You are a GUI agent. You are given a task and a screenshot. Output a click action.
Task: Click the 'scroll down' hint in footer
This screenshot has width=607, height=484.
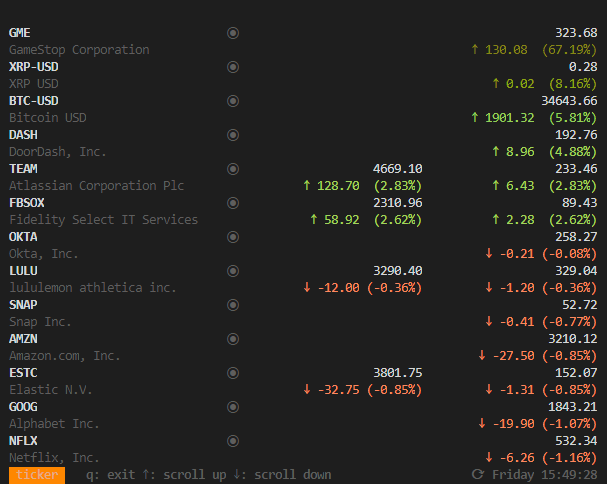click(282, 475)
